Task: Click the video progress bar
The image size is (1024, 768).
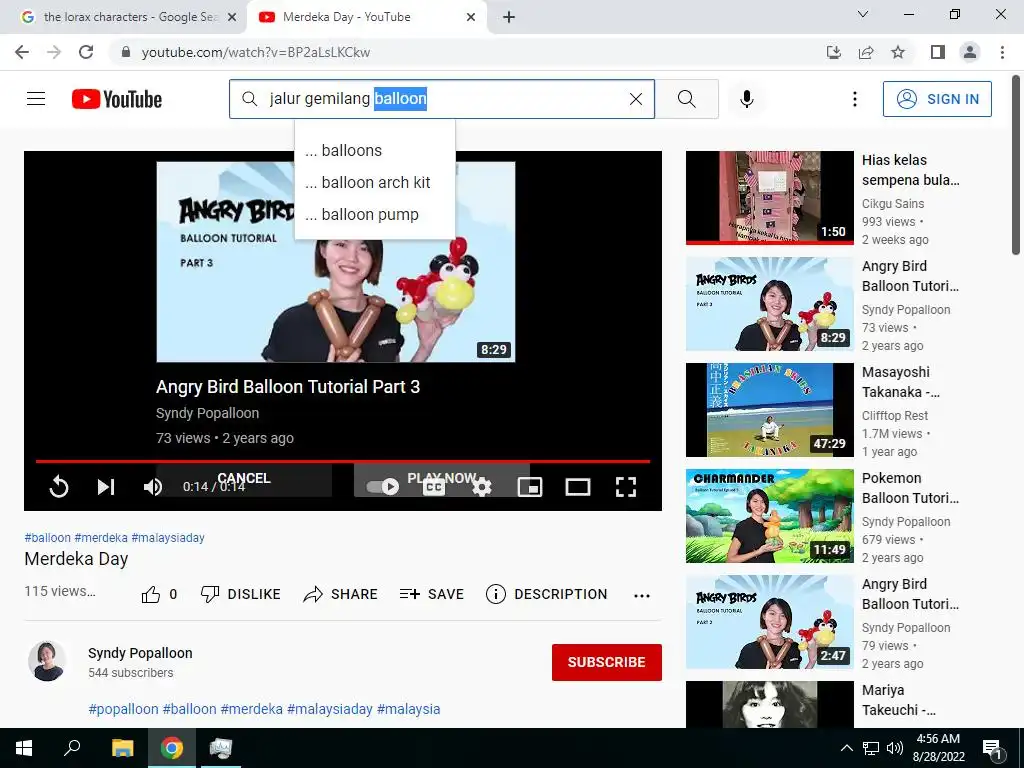Action: click(343, 461)
